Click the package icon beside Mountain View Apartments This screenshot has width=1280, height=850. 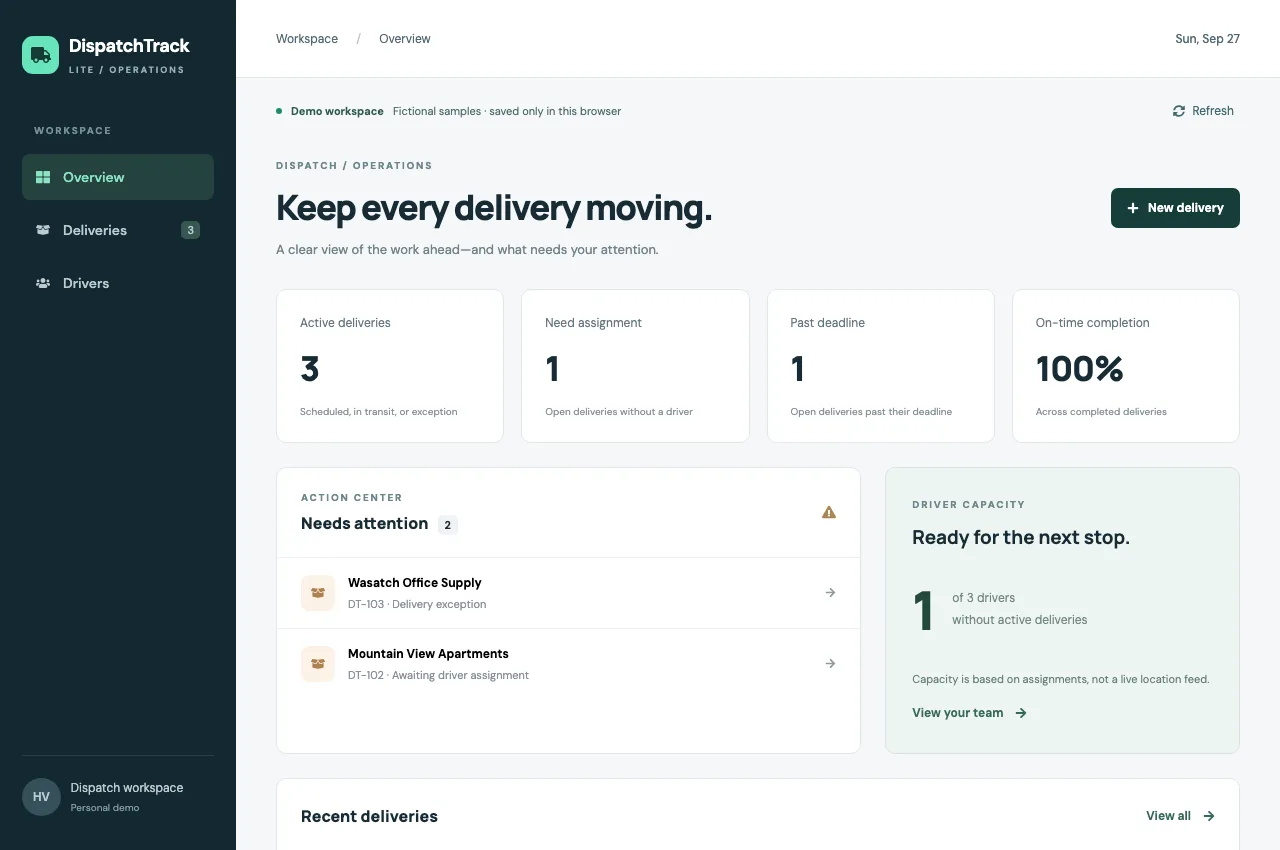pyautogui.click(x=318, y=664)
